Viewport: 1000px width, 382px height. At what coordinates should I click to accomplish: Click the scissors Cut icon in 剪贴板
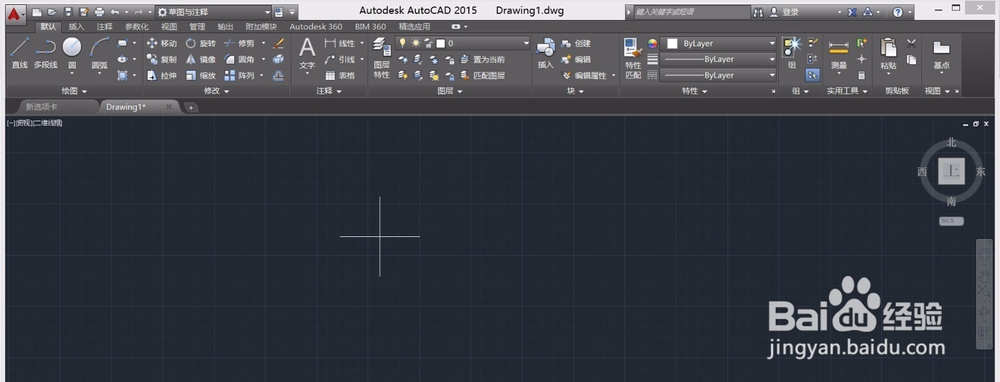click(x=911, y=43)
